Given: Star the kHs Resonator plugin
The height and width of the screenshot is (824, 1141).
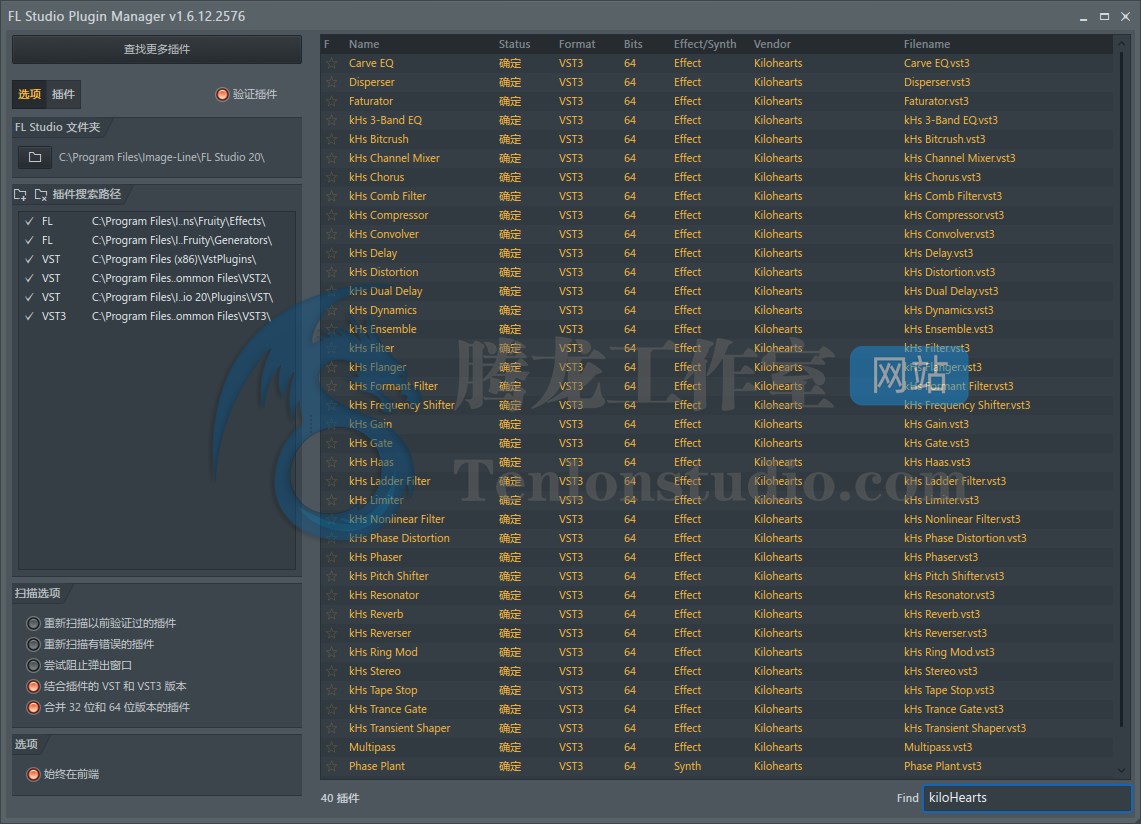Looking at the screenshot, I should coord(332,595).
